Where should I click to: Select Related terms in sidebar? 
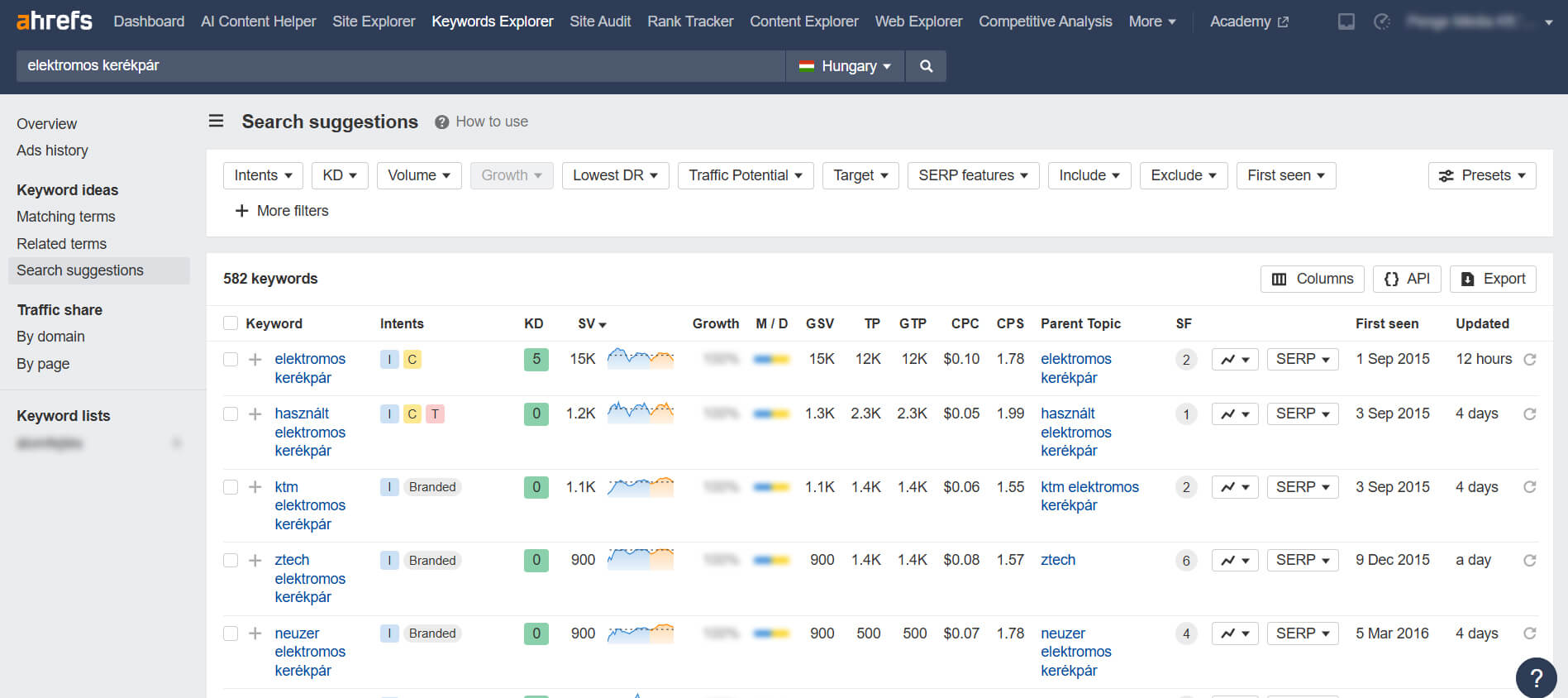(x=62, y=244)
